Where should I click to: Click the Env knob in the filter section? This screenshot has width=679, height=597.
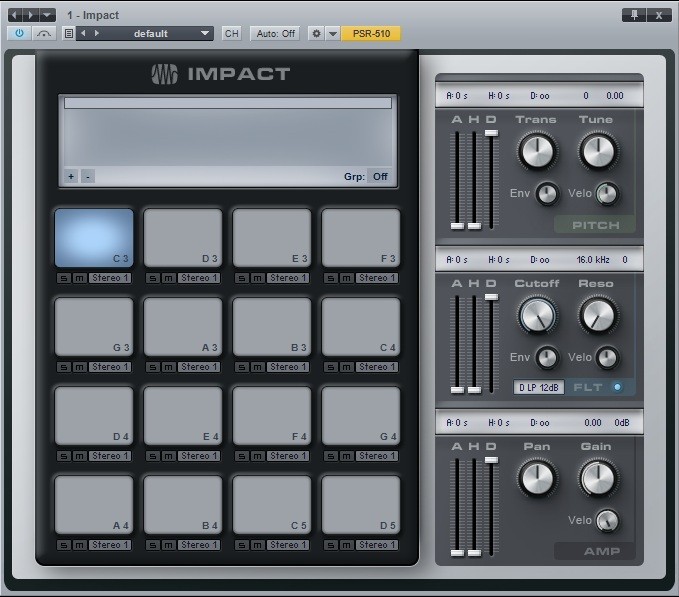click(x=547, y=358)
